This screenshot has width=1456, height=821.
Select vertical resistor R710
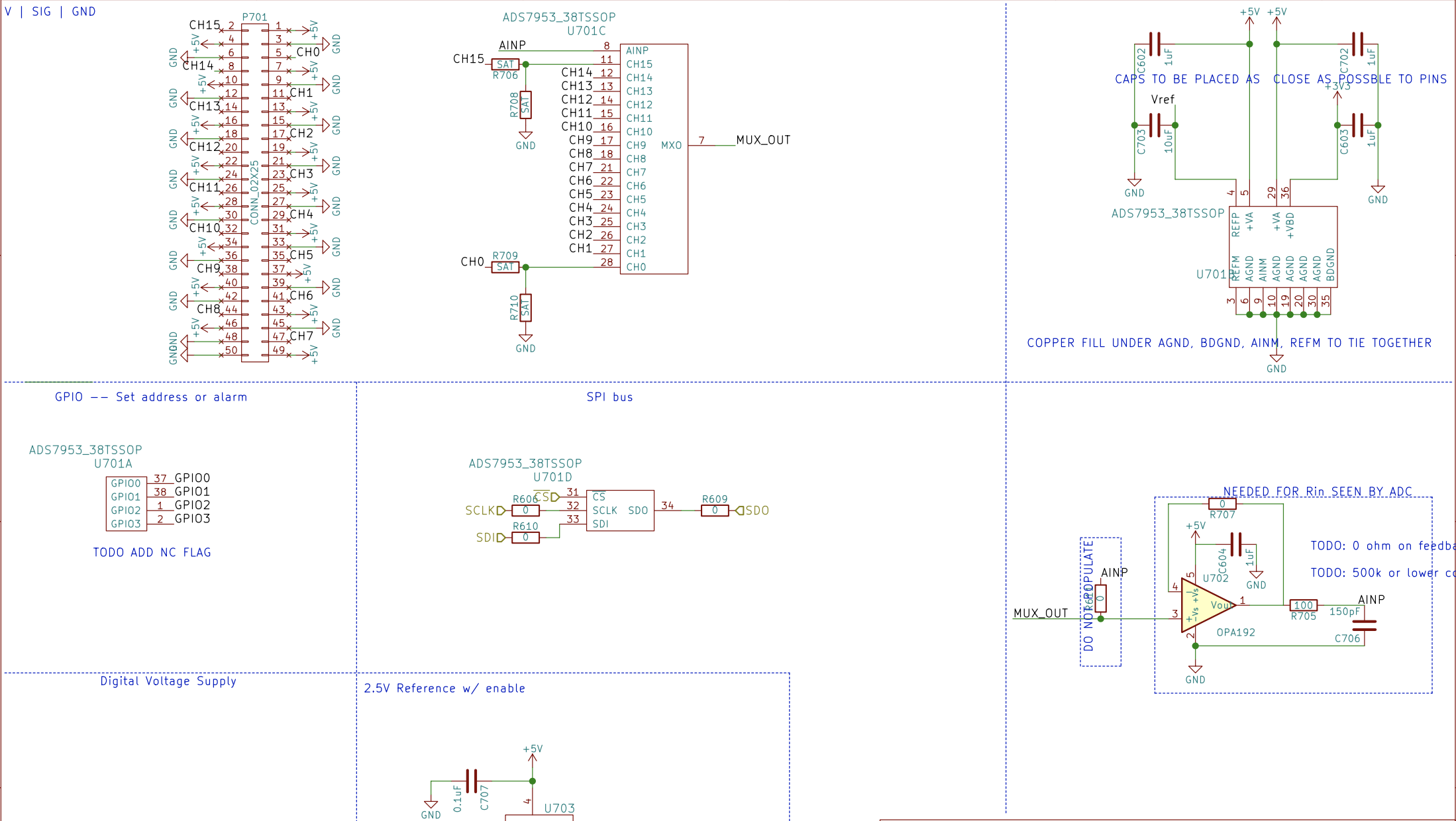(x=525, y=308)
